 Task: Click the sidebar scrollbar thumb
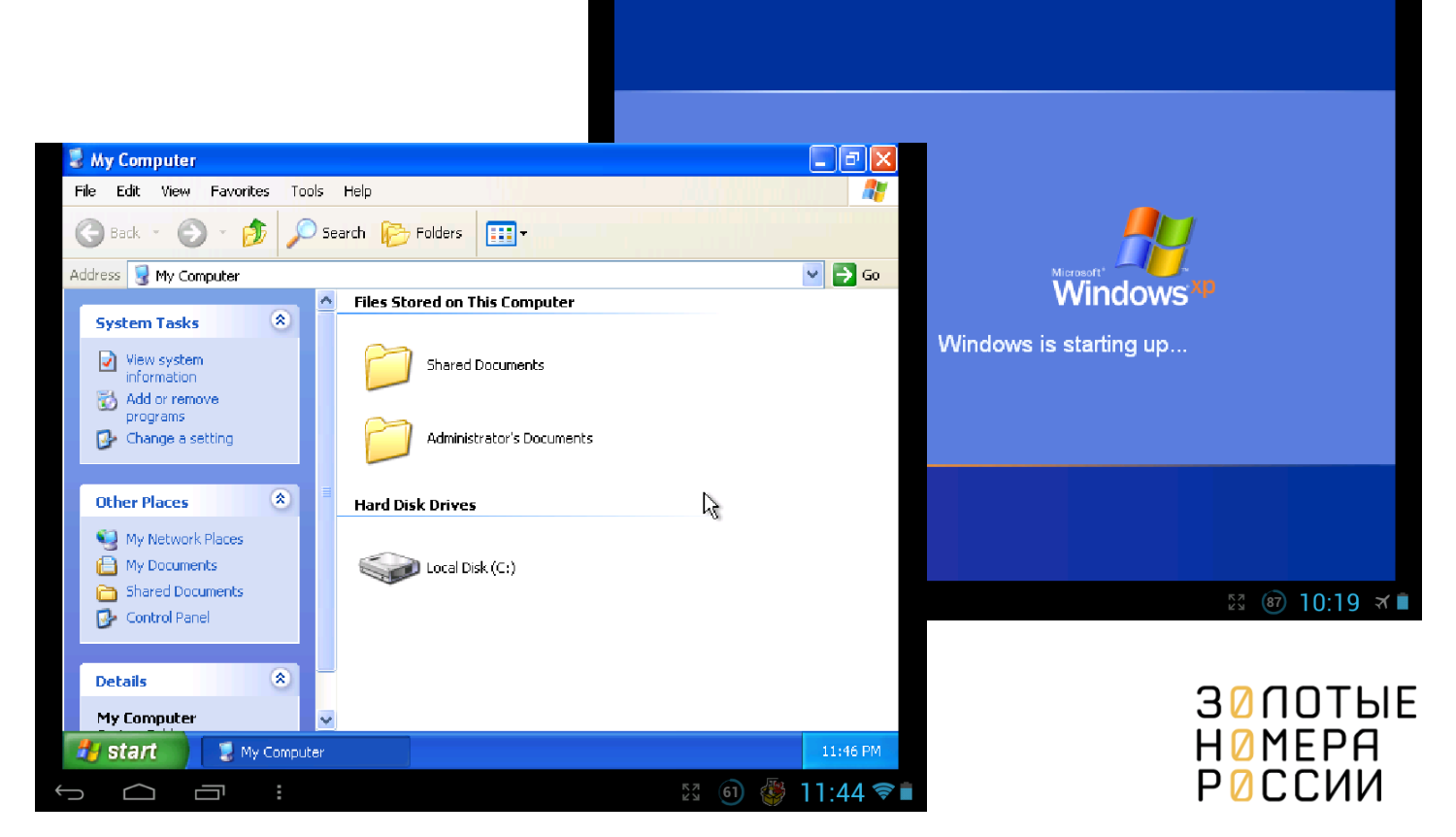point(326,491)
